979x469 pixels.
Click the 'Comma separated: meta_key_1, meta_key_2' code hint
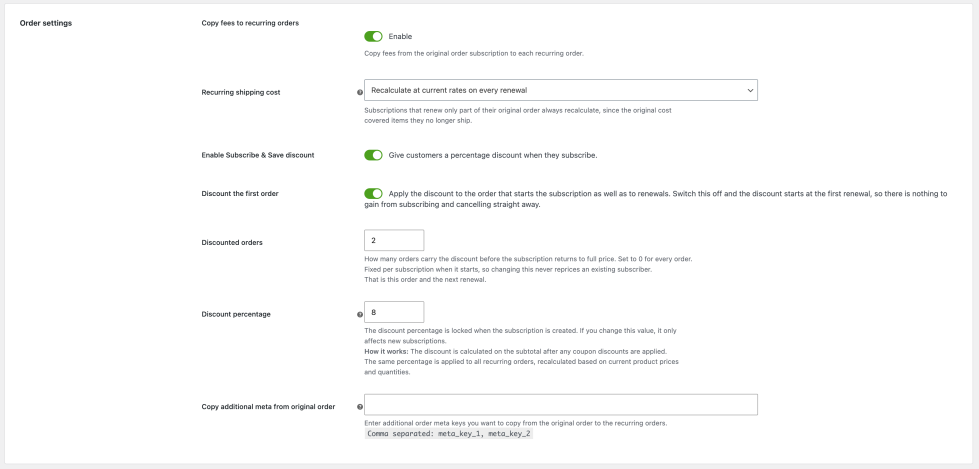[x=449, y=433]
